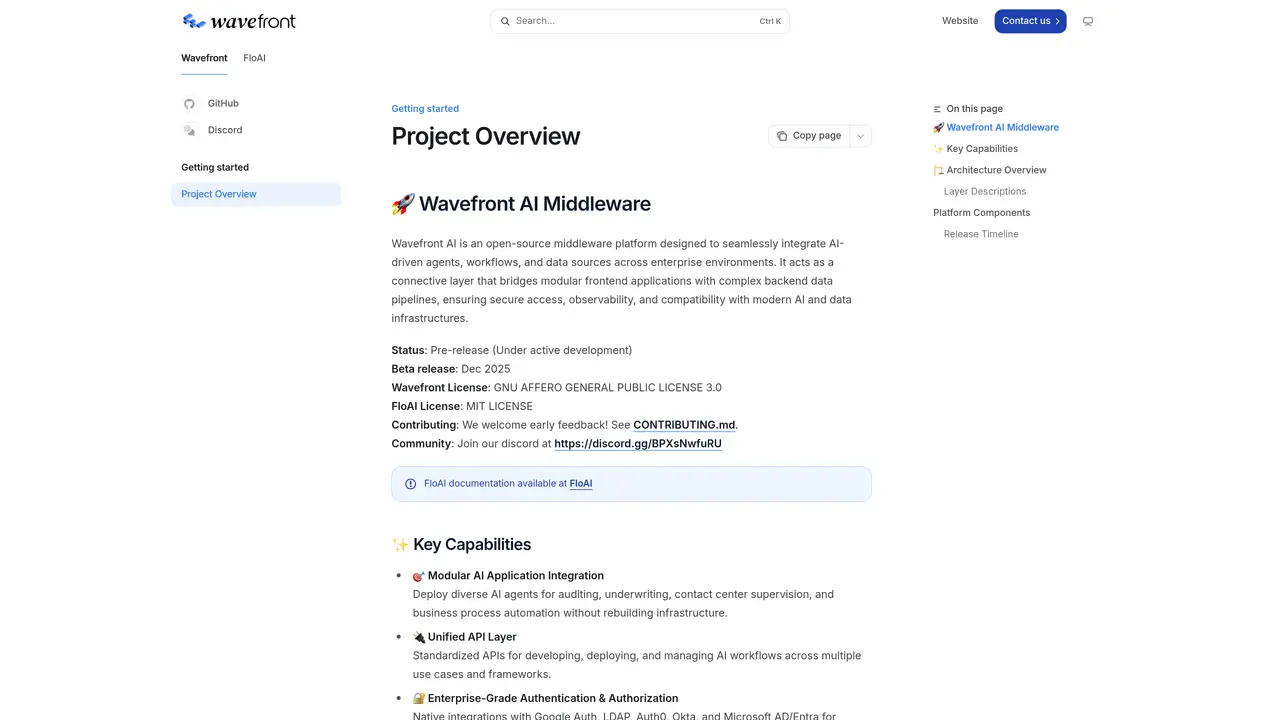This screenshot has height=720, width=1280.
Task: Jump to Release Timeline in outline
Action: click(x=981, y=234)
